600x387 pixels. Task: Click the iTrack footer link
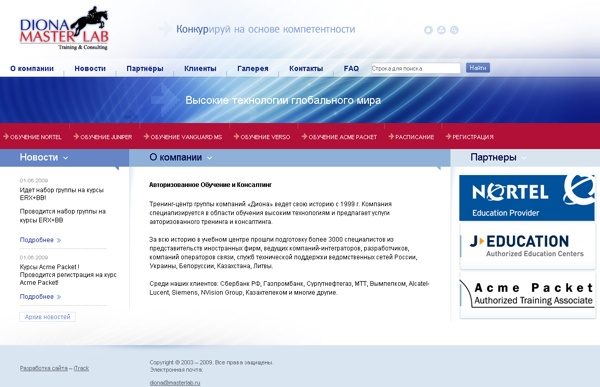[81, 368]
